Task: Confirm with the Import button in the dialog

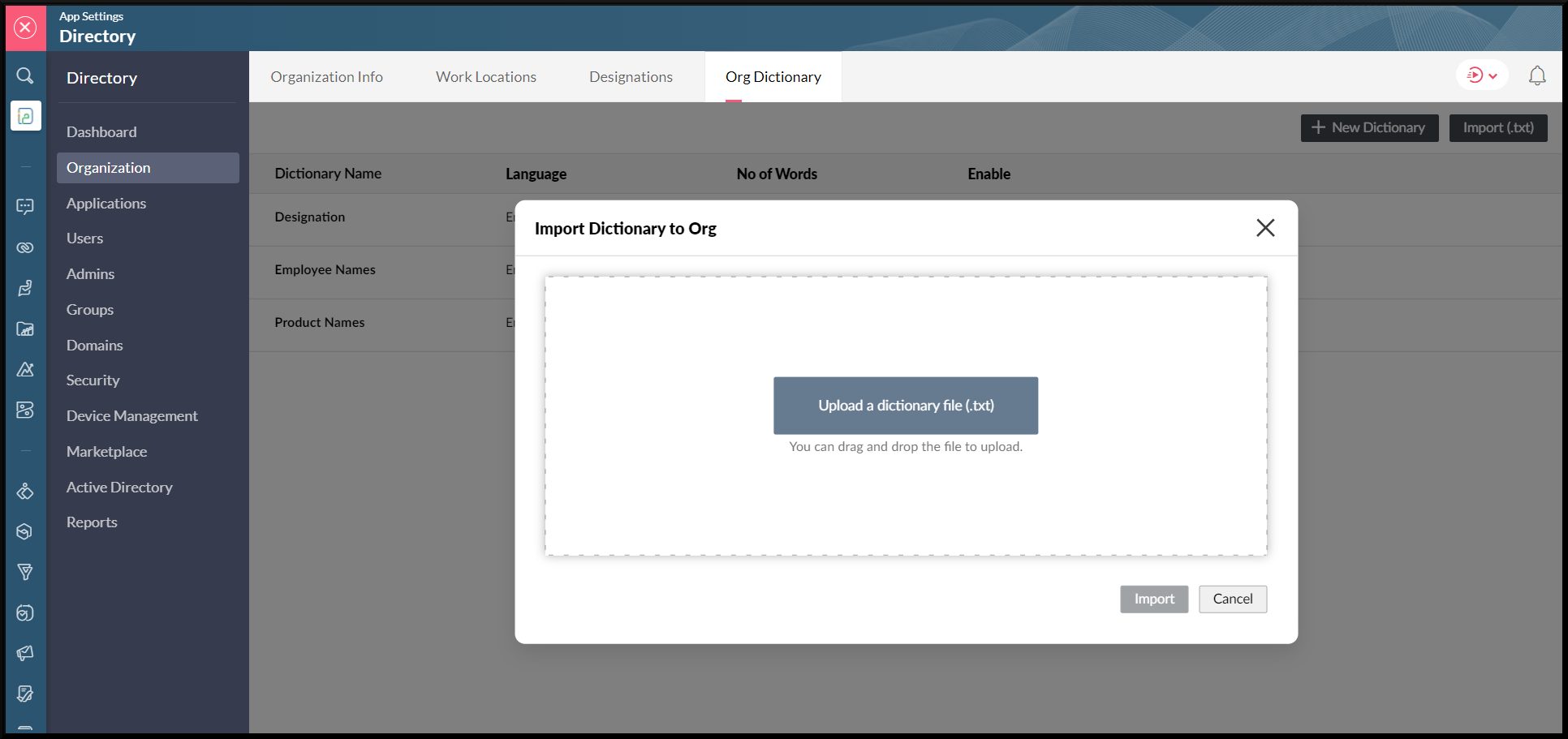Action: (1154, 599)
